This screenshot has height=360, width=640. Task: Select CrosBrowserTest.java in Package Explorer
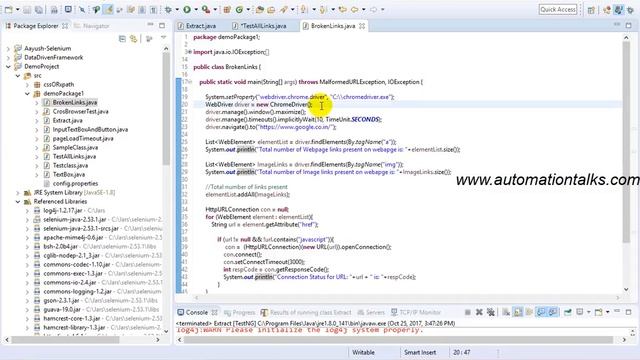80,111
